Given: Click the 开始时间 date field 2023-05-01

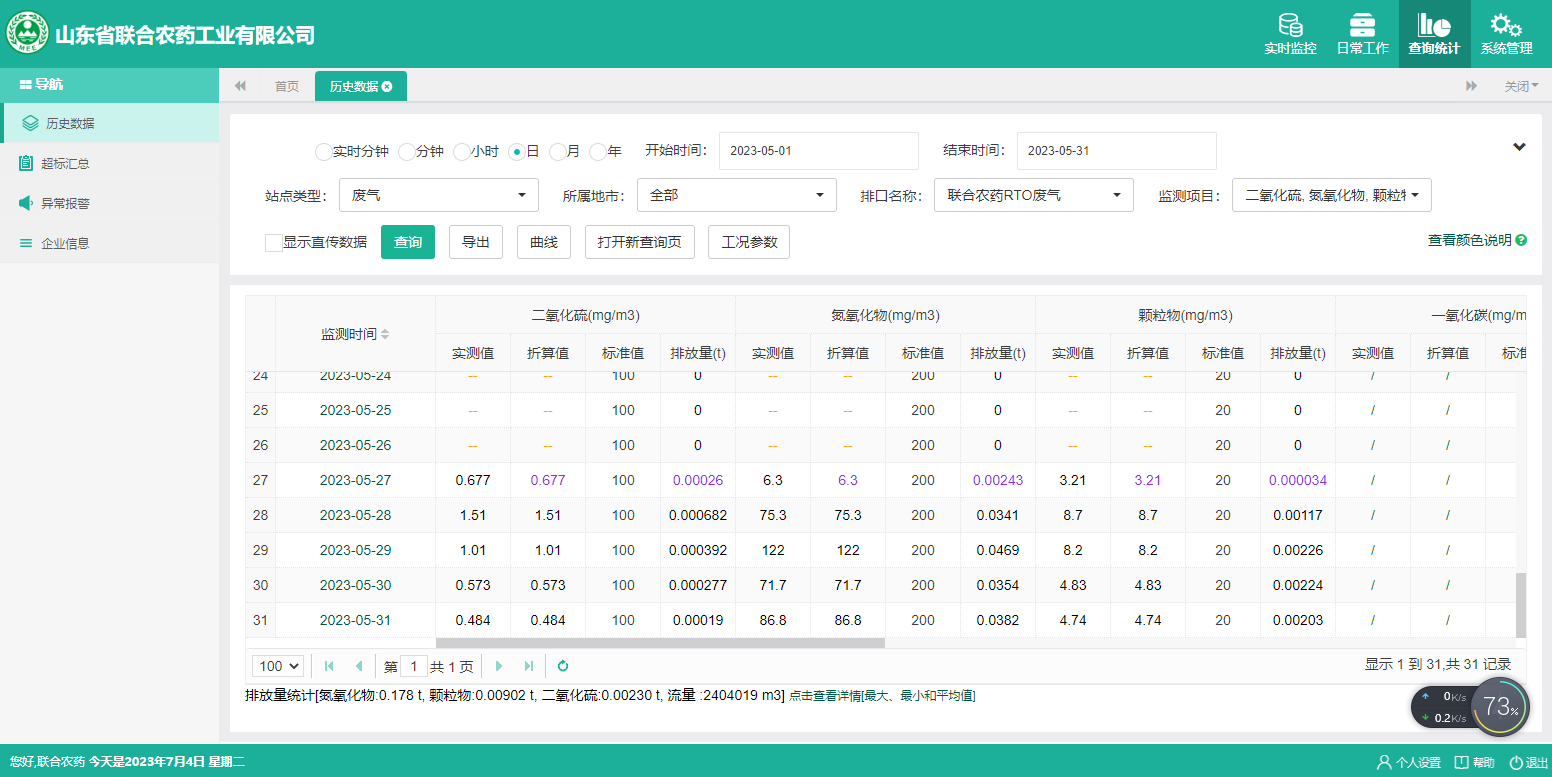Looking at the screenshot, I should click(819, 151).
